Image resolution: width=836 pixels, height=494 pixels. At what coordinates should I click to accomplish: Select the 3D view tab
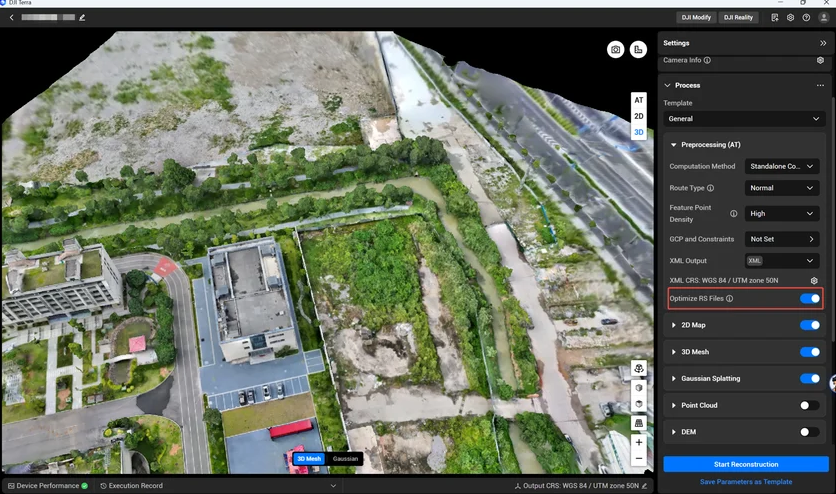[x=639, y=132]
